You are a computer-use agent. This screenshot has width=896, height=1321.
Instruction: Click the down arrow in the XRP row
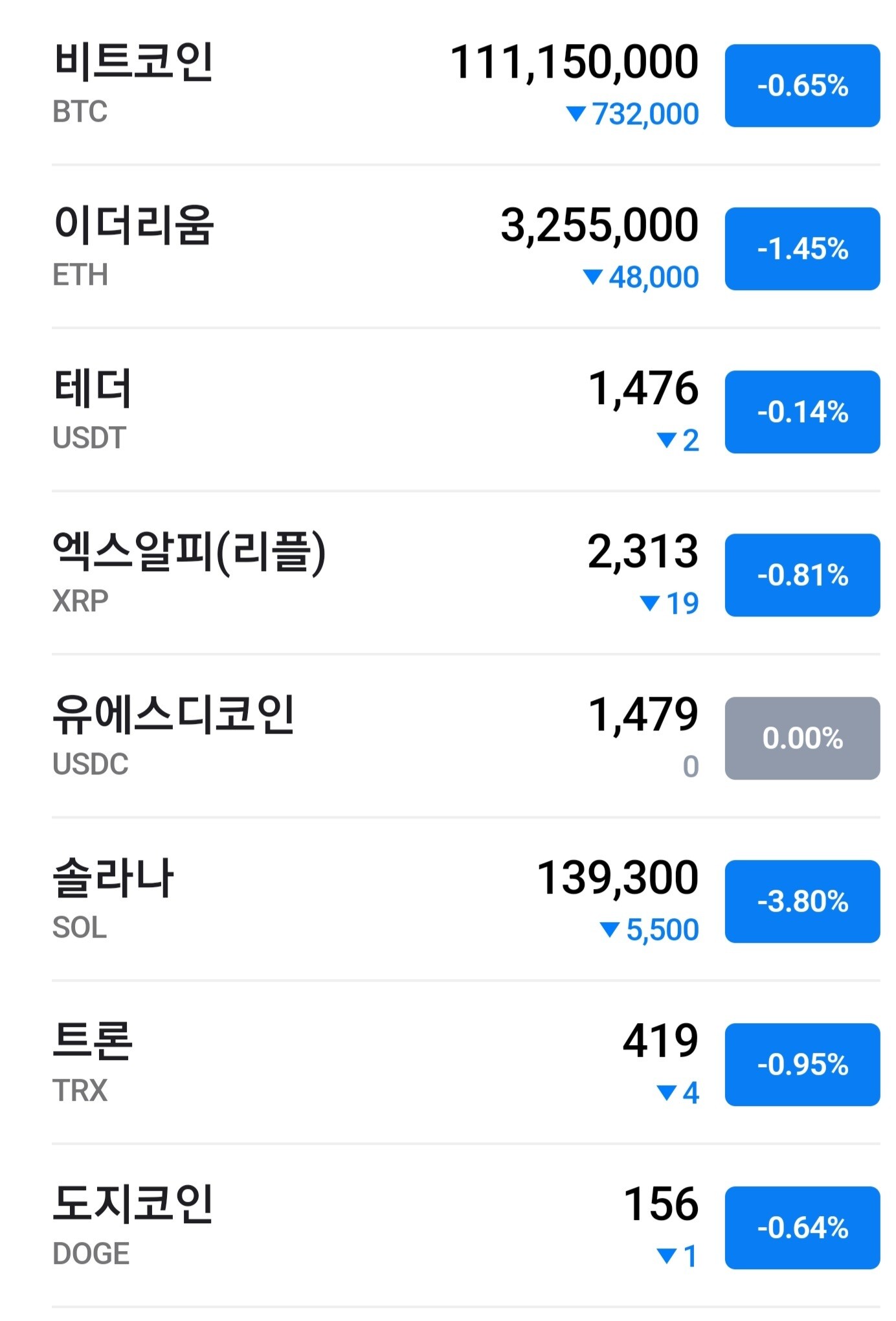pyautogui.click(x=649, y=604)
